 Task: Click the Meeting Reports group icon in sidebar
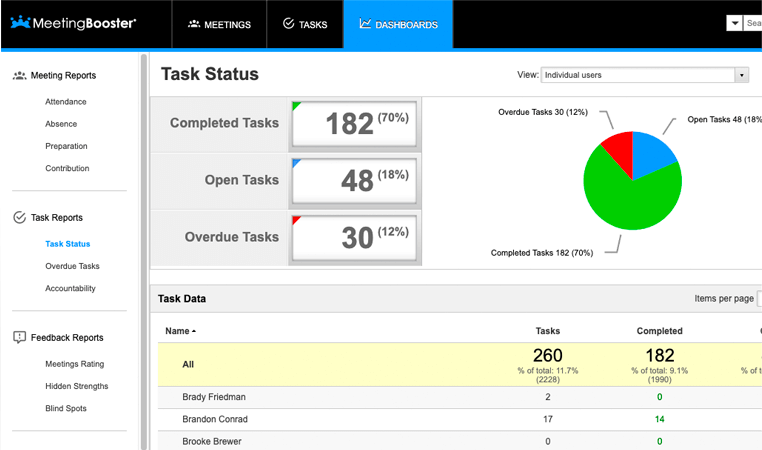pos(19,75)
